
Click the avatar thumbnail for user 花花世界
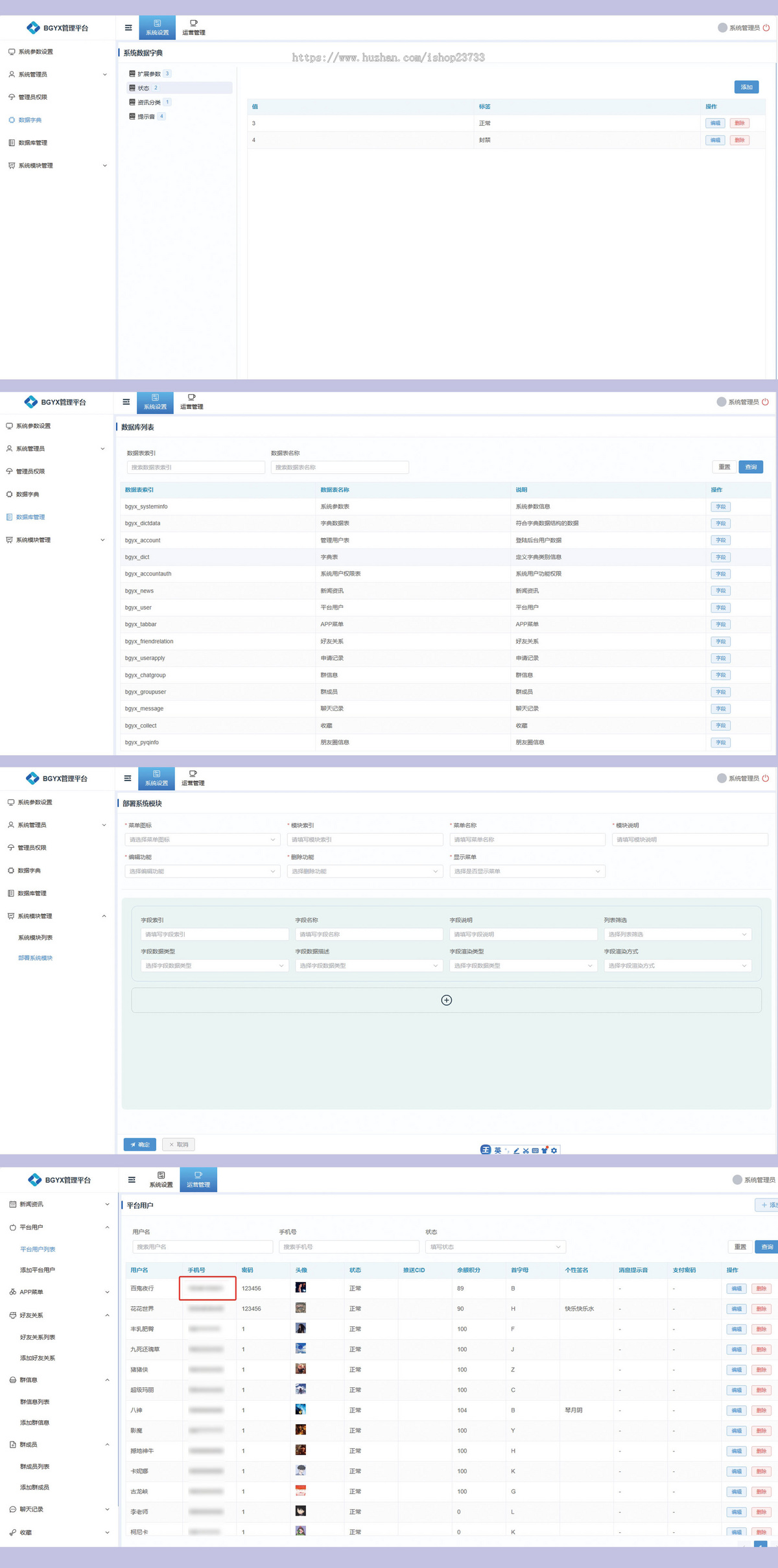(301, 1308)
